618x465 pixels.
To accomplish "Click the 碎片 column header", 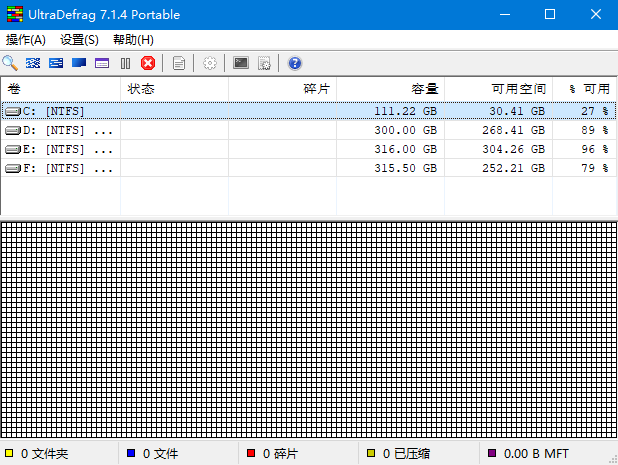I will (x=282, y=89).
